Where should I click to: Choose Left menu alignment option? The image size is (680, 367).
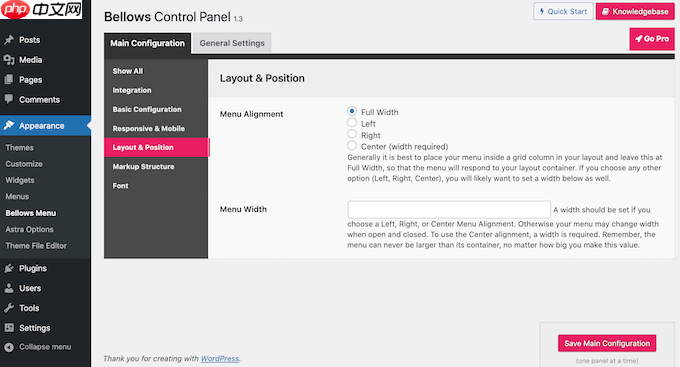pyautogui.click(x=352, y=123)
